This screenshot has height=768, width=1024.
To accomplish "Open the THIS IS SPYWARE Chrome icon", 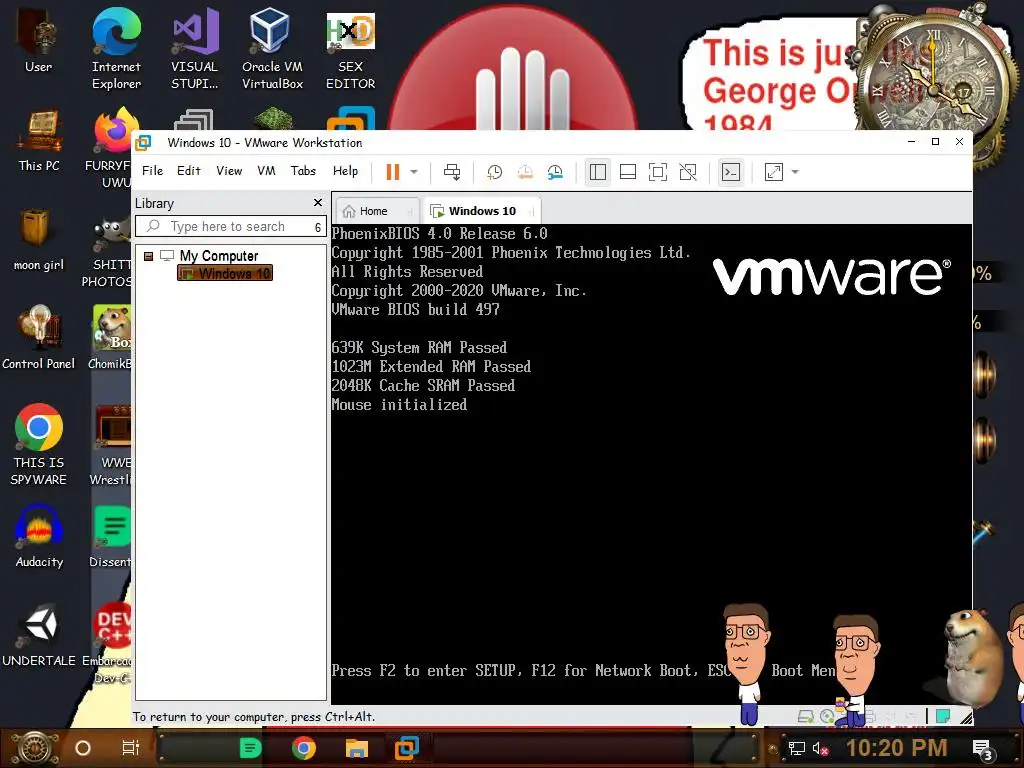I will click(x=39, y=444).
